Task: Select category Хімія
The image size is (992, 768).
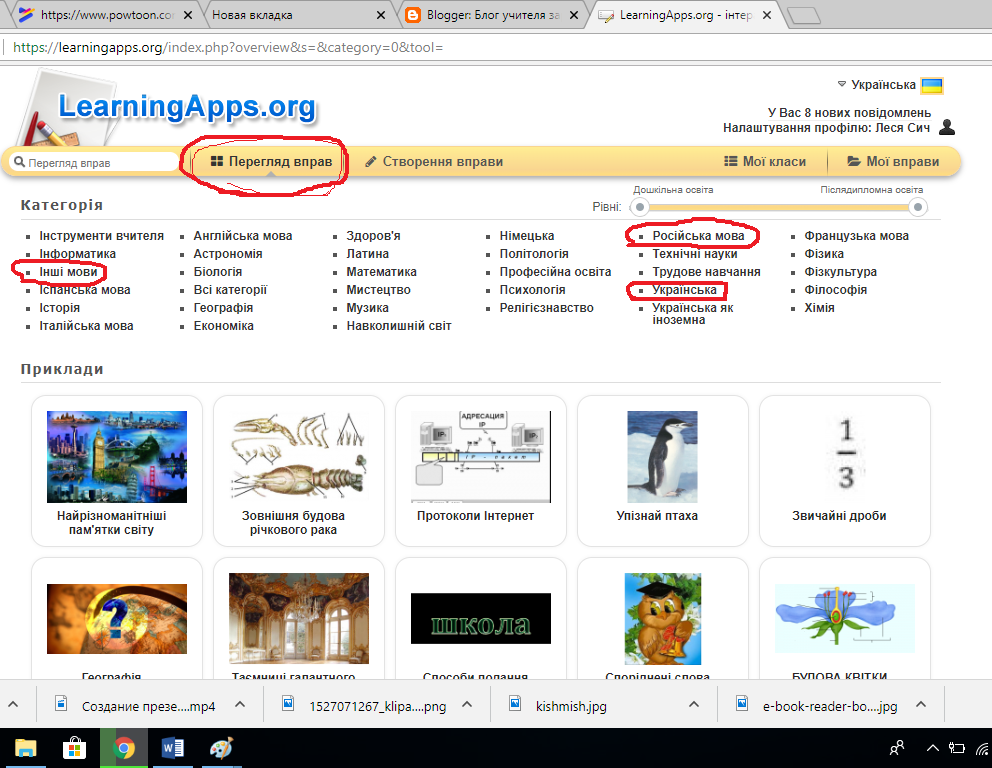Action: pos(819,308)
